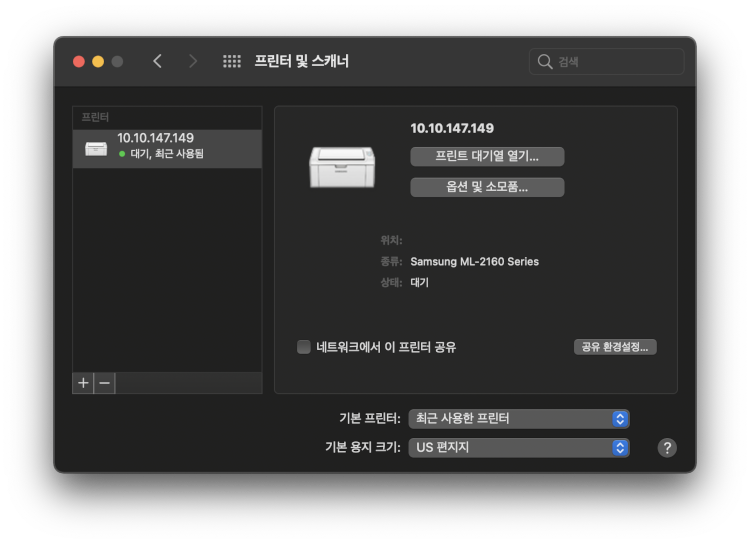Open 공유 환경설정 button
750x544 pixels.
point(615,347)
